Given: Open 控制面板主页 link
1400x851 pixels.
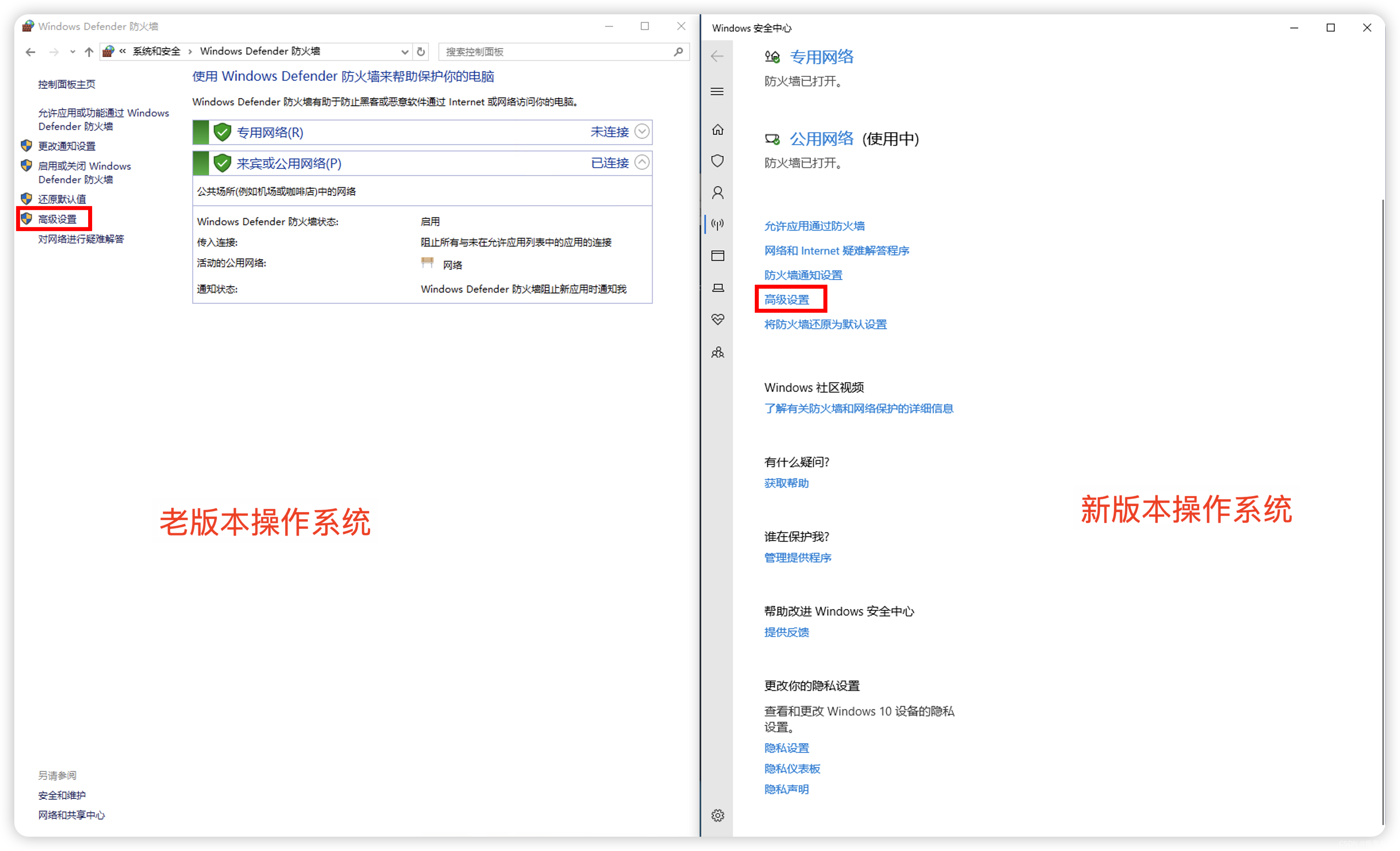Looking at the screenshot, I should coord(66,84).
